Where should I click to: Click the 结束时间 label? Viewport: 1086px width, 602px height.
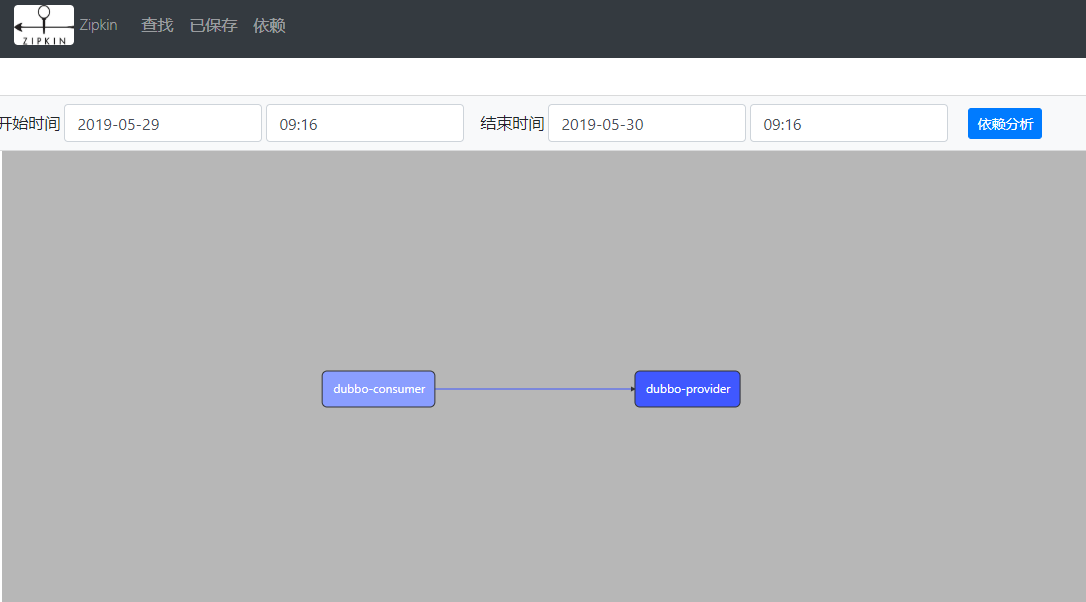click(512, 124)
